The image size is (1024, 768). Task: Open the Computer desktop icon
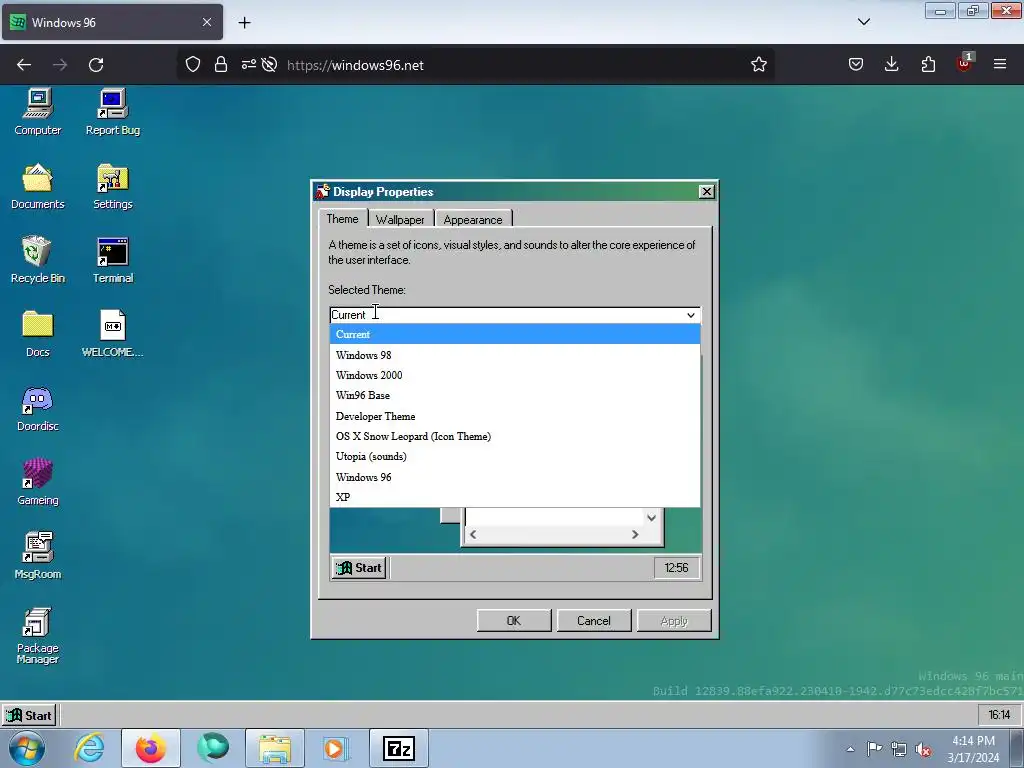(38, 112)
